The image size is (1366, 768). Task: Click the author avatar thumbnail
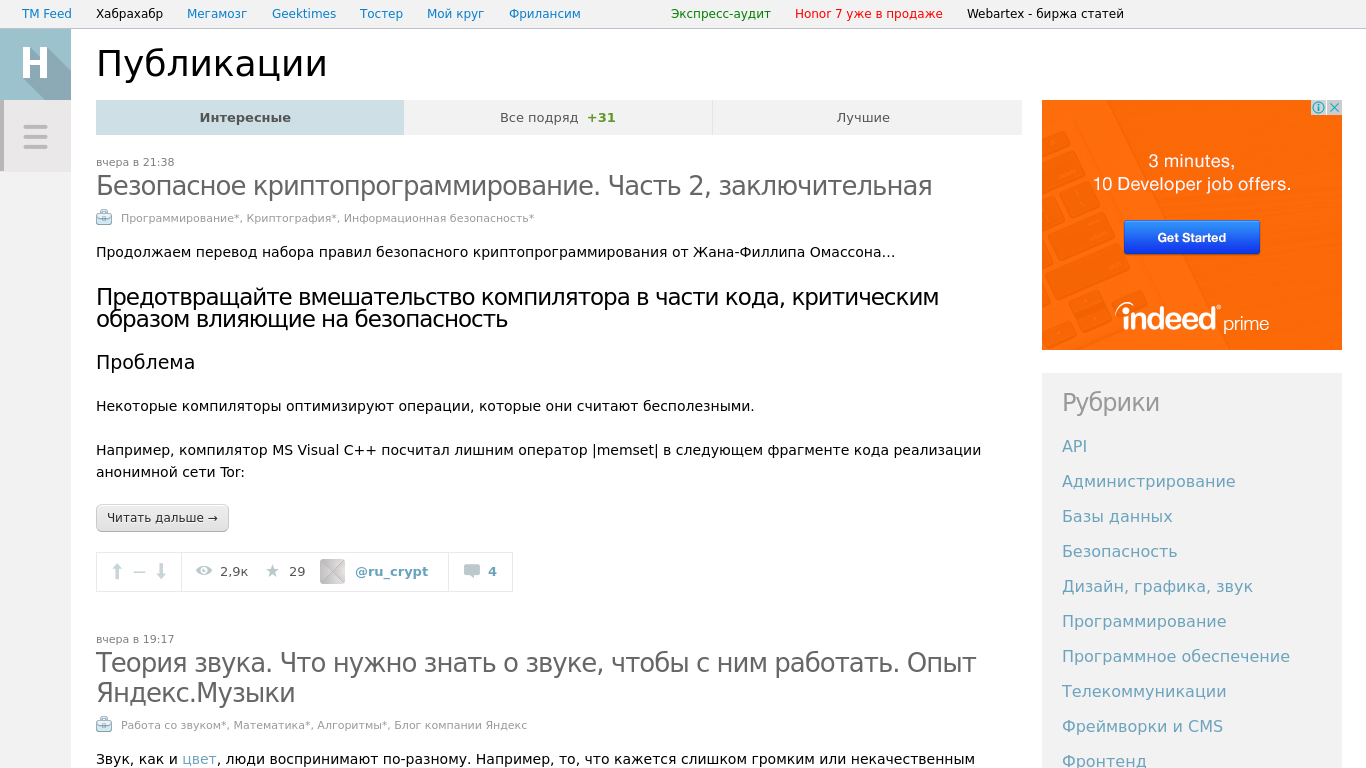pyautogui.click(x=332, y=570)
